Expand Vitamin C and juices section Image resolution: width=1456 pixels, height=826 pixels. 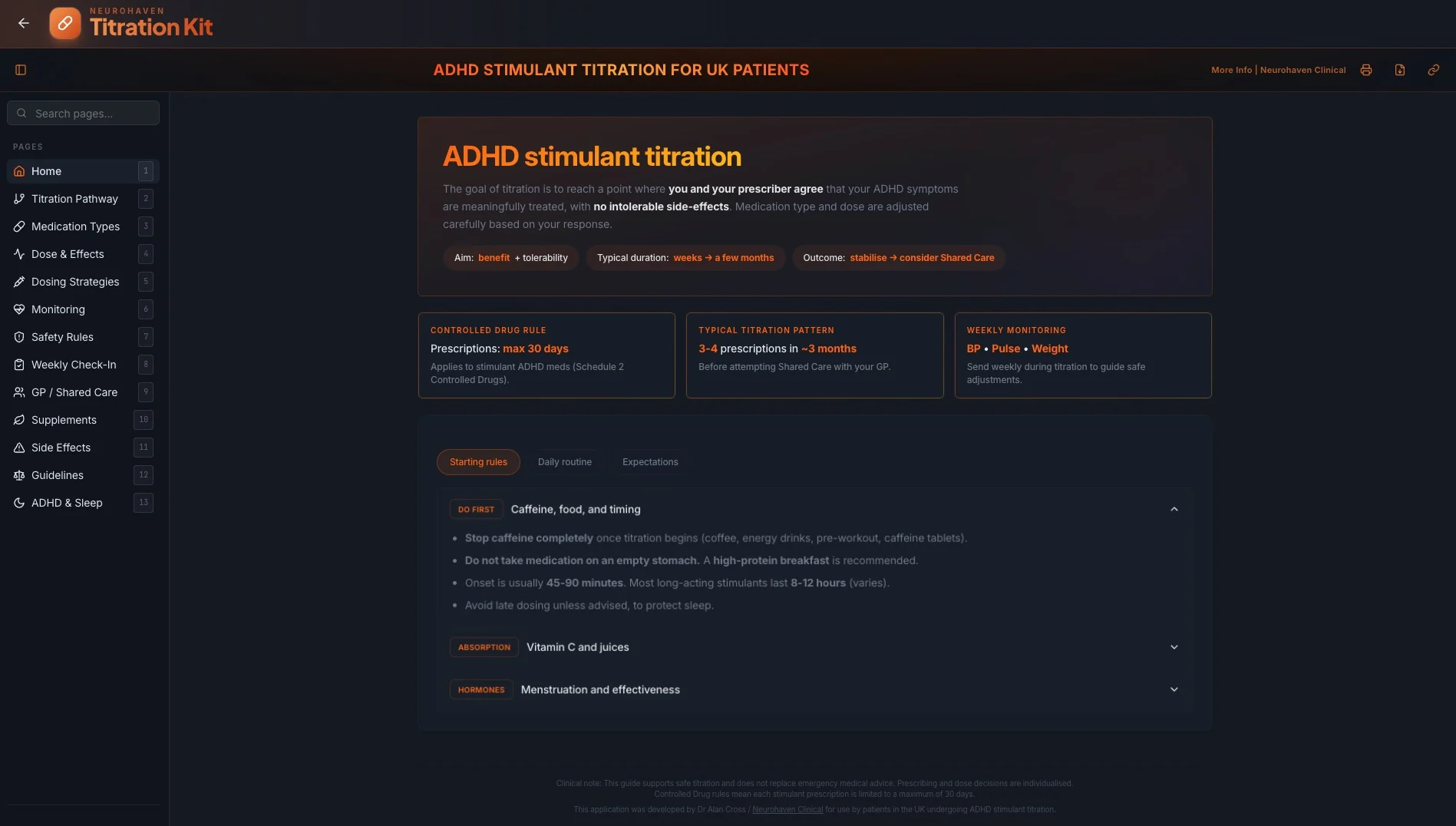[x=814, y=647]
